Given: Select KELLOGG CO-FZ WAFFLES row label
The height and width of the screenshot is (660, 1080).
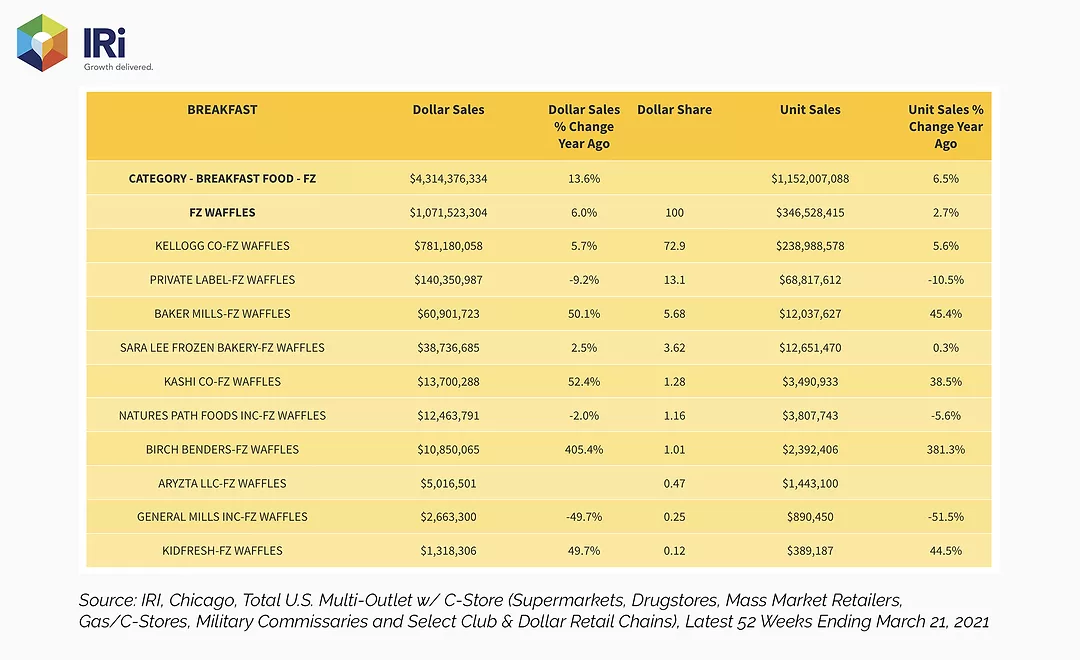Looking at the screenshot, I should coord(222,246).
